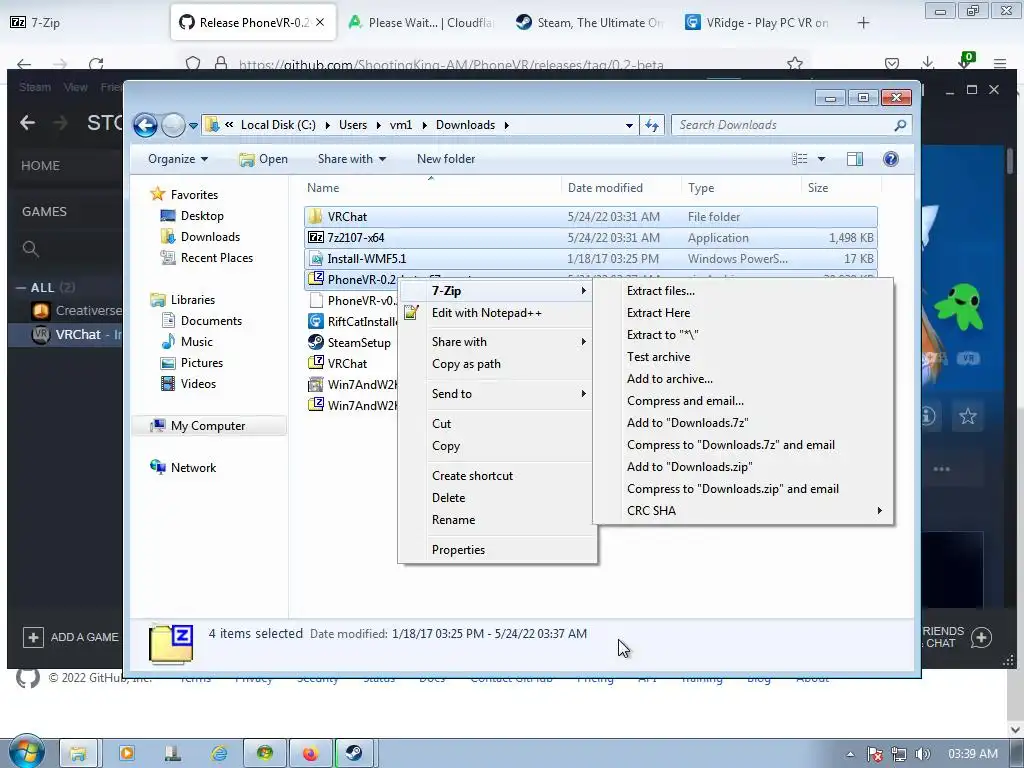Click Explorer back navigation arrow

point(145,125)
